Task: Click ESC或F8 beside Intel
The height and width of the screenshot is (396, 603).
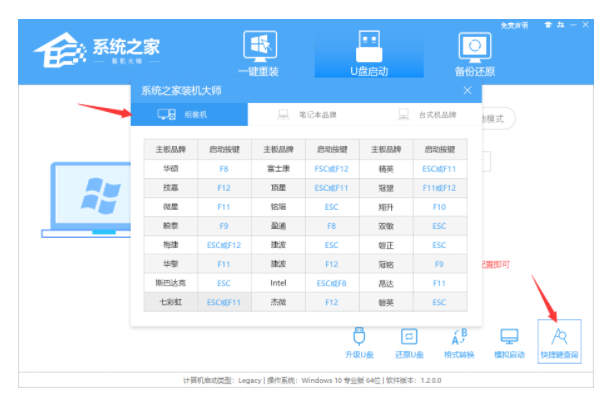Action: (x=331, y=283)
